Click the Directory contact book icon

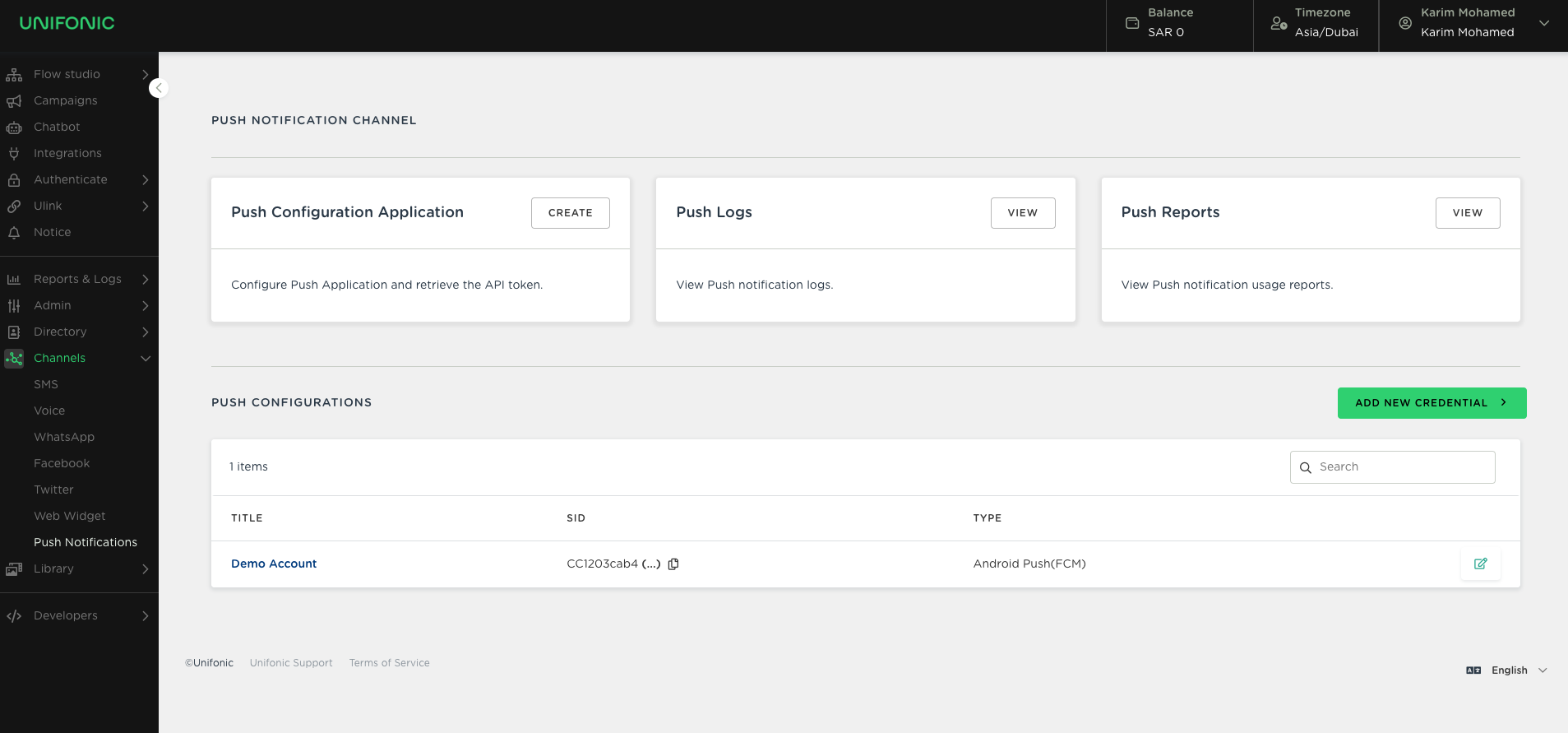click(x=14, y=332)
